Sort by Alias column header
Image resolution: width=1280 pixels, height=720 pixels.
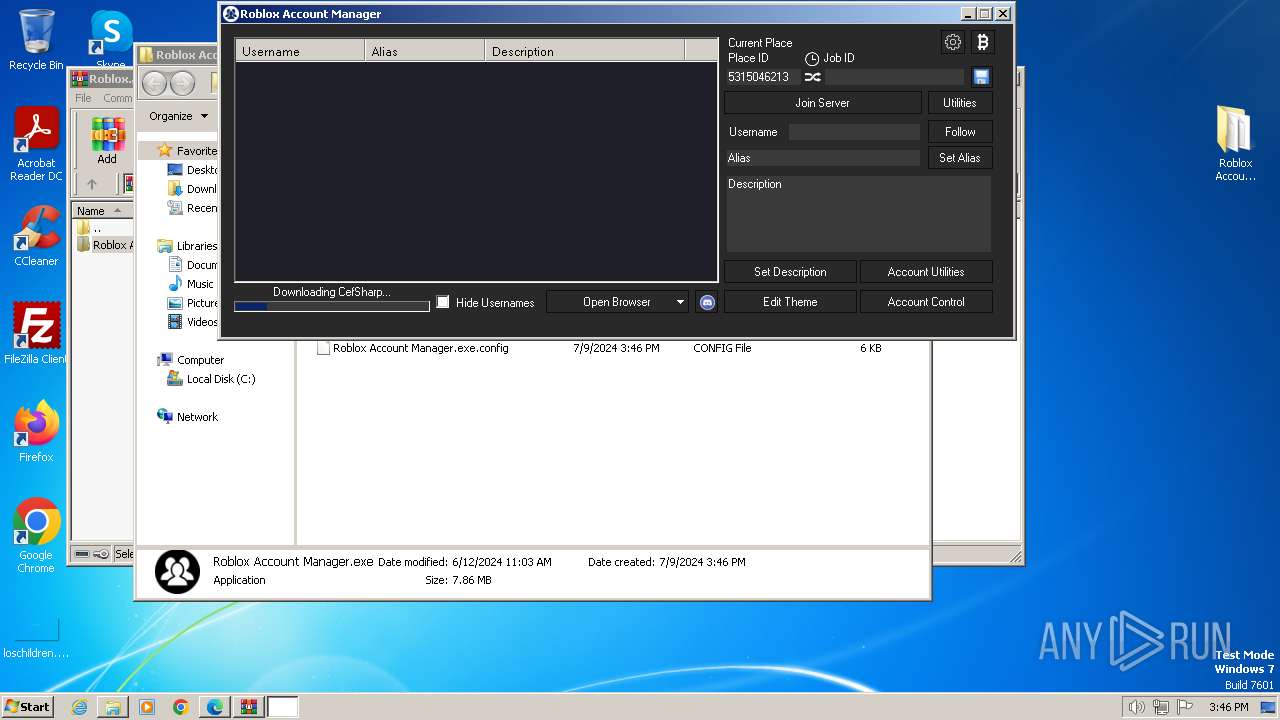click(x=424, y=51)
